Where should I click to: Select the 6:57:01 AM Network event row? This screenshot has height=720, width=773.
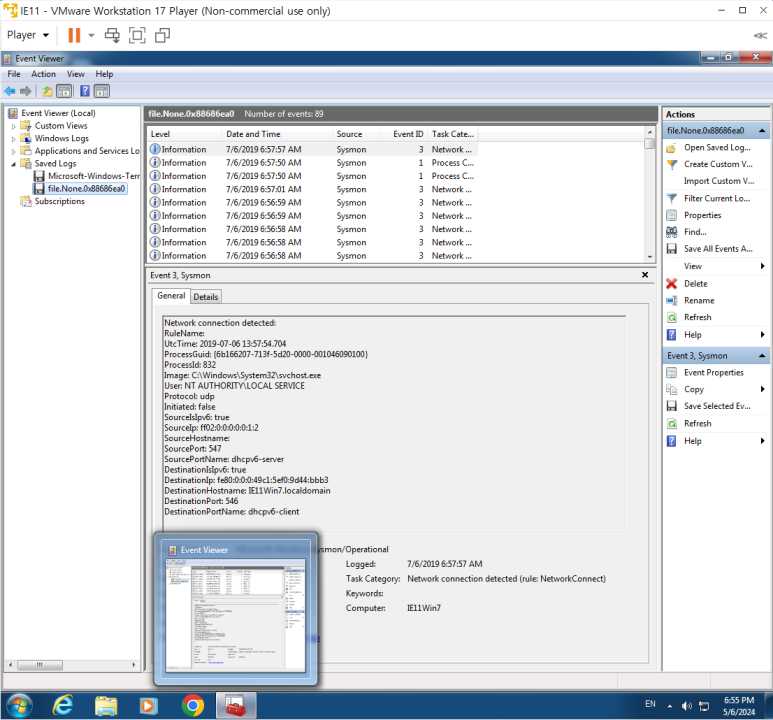click(312, 189)
